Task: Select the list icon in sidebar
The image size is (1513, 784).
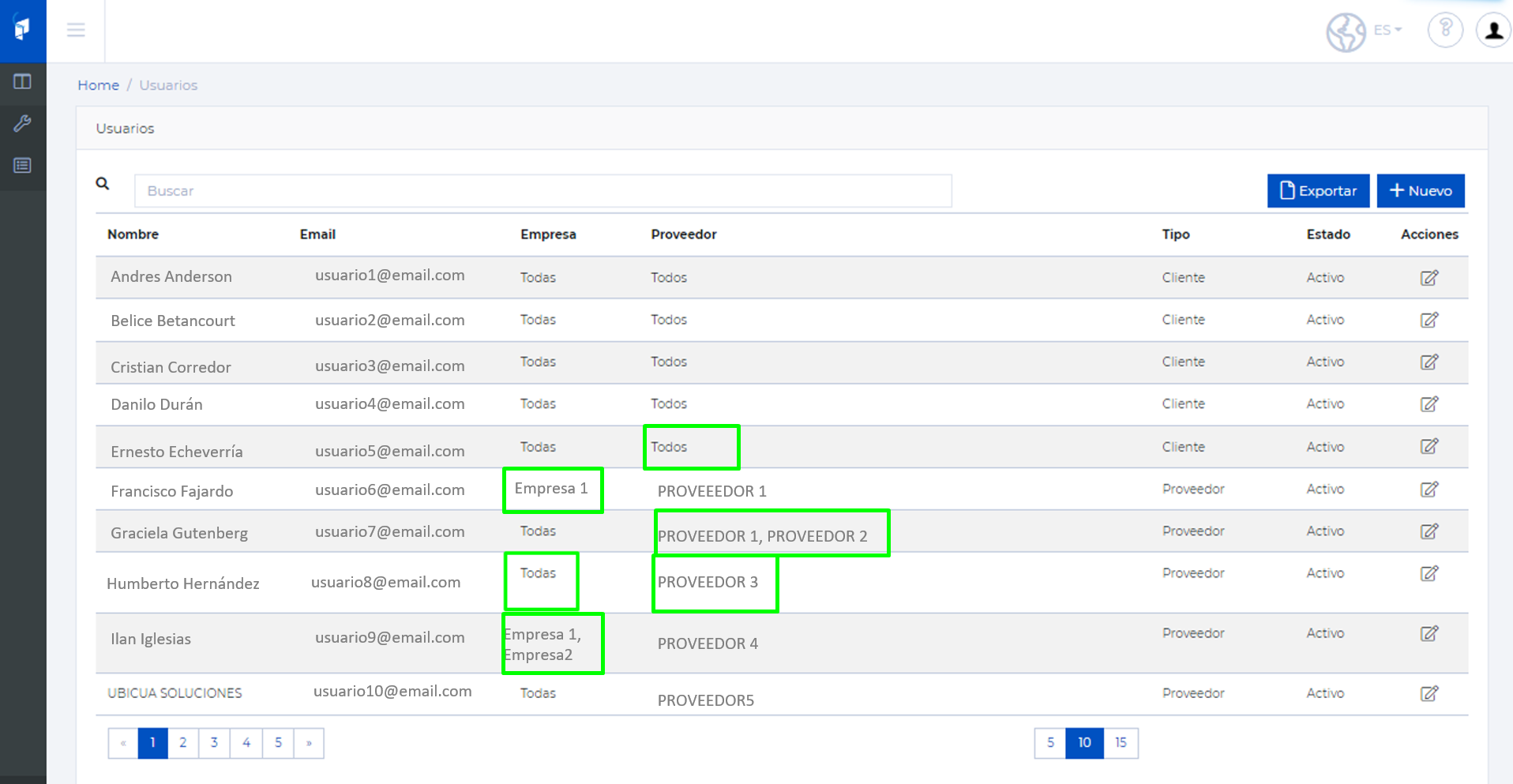Action: pyautogui.click(x=22, y=165)
